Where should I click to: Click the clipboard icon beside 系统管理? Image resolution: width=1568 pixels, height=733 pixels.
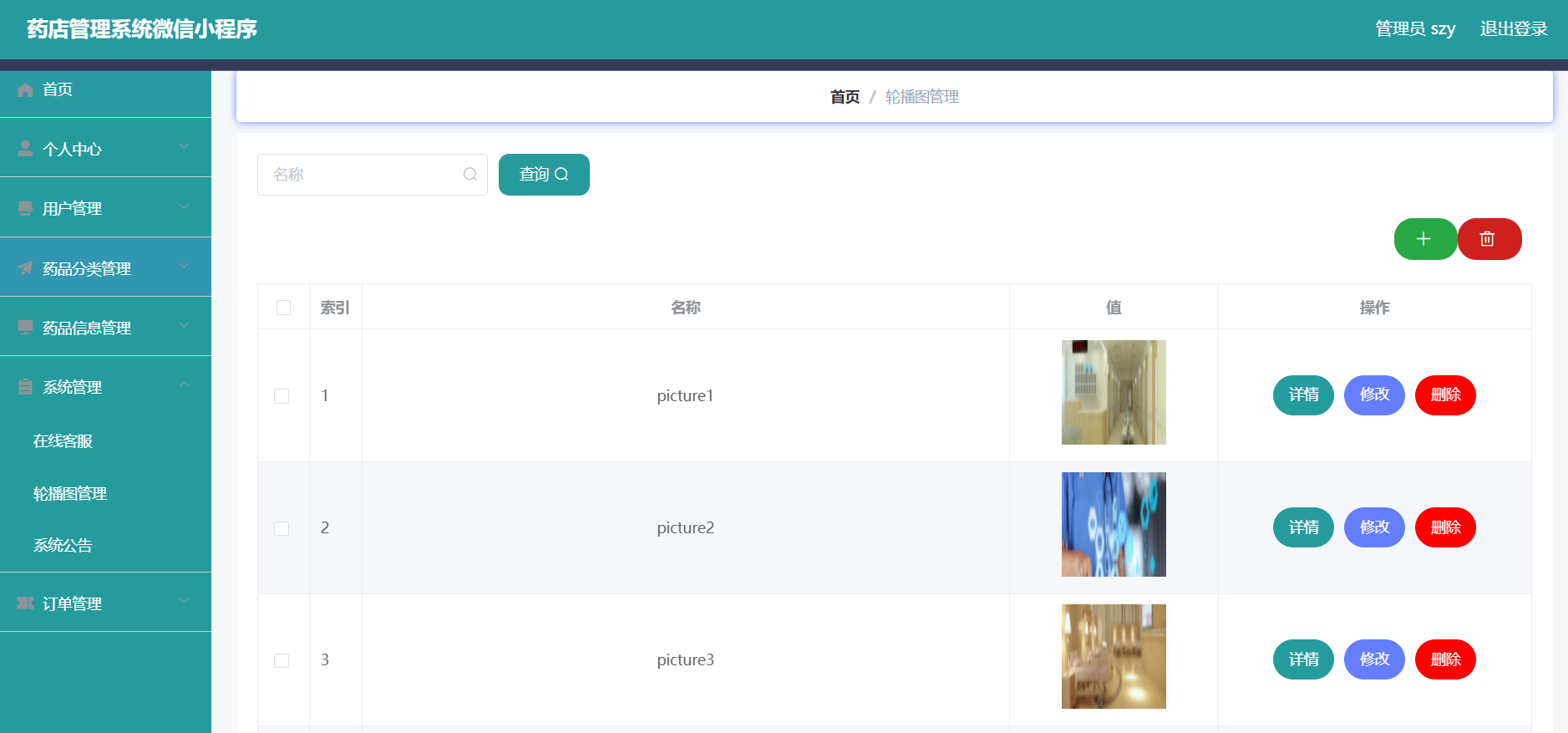coord(25,387)
